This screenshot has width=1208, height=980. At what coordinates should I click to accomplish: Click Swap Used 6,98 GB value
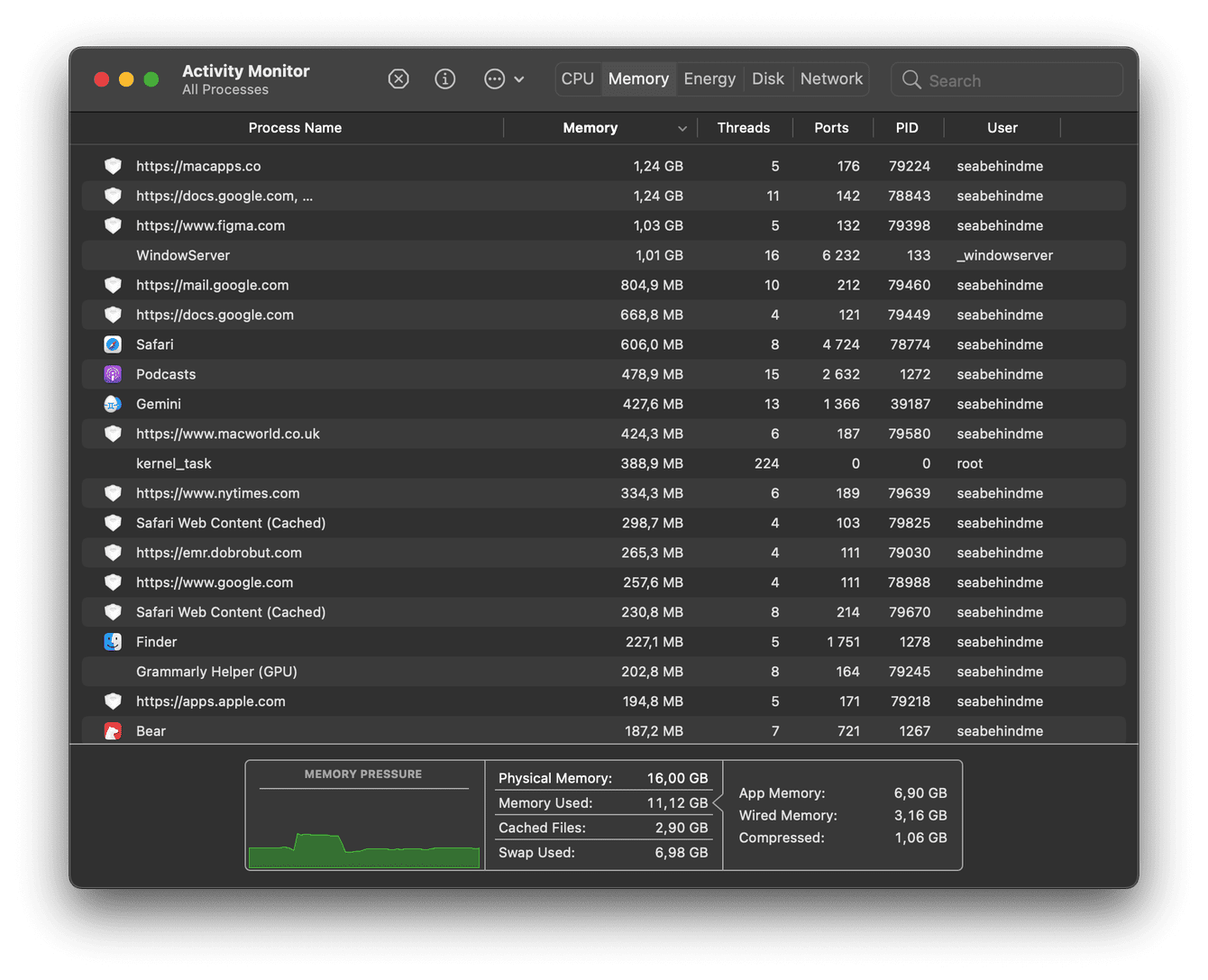[682, 852]
